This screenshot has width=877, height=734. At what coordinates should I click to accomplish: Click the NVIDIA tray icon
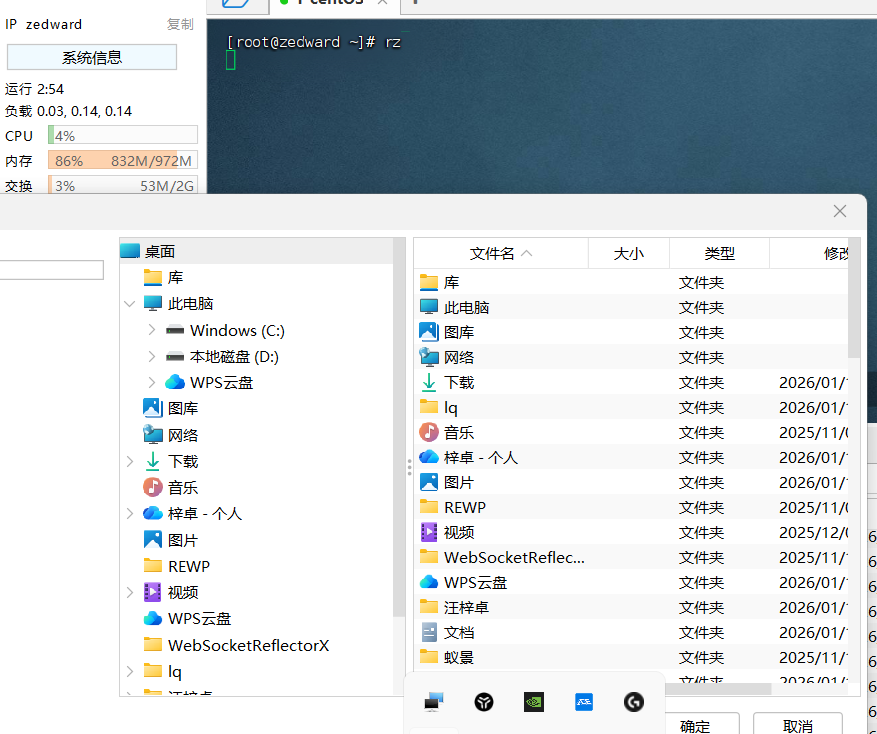coord(534,702)
